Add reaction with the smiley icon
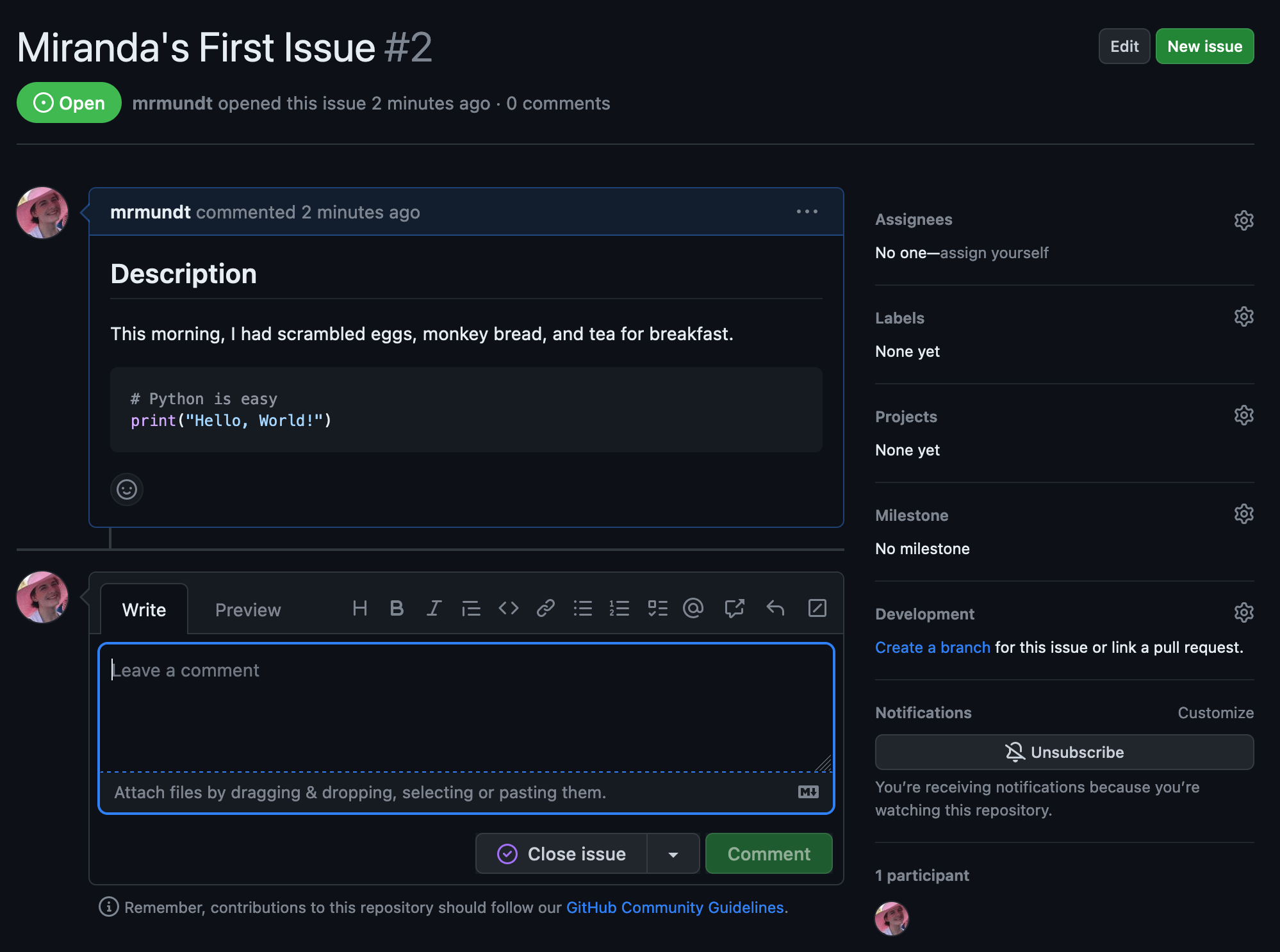This screenshot has height=952, width=1280. coord(127,489)
